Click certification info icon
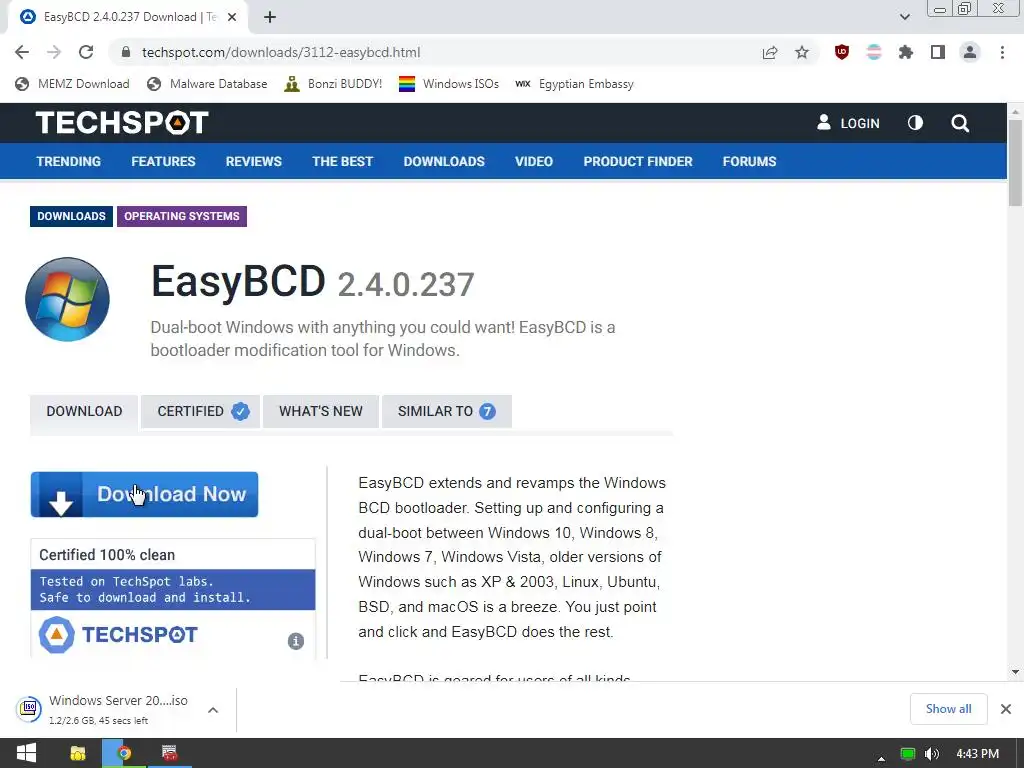 coord(296,641)
